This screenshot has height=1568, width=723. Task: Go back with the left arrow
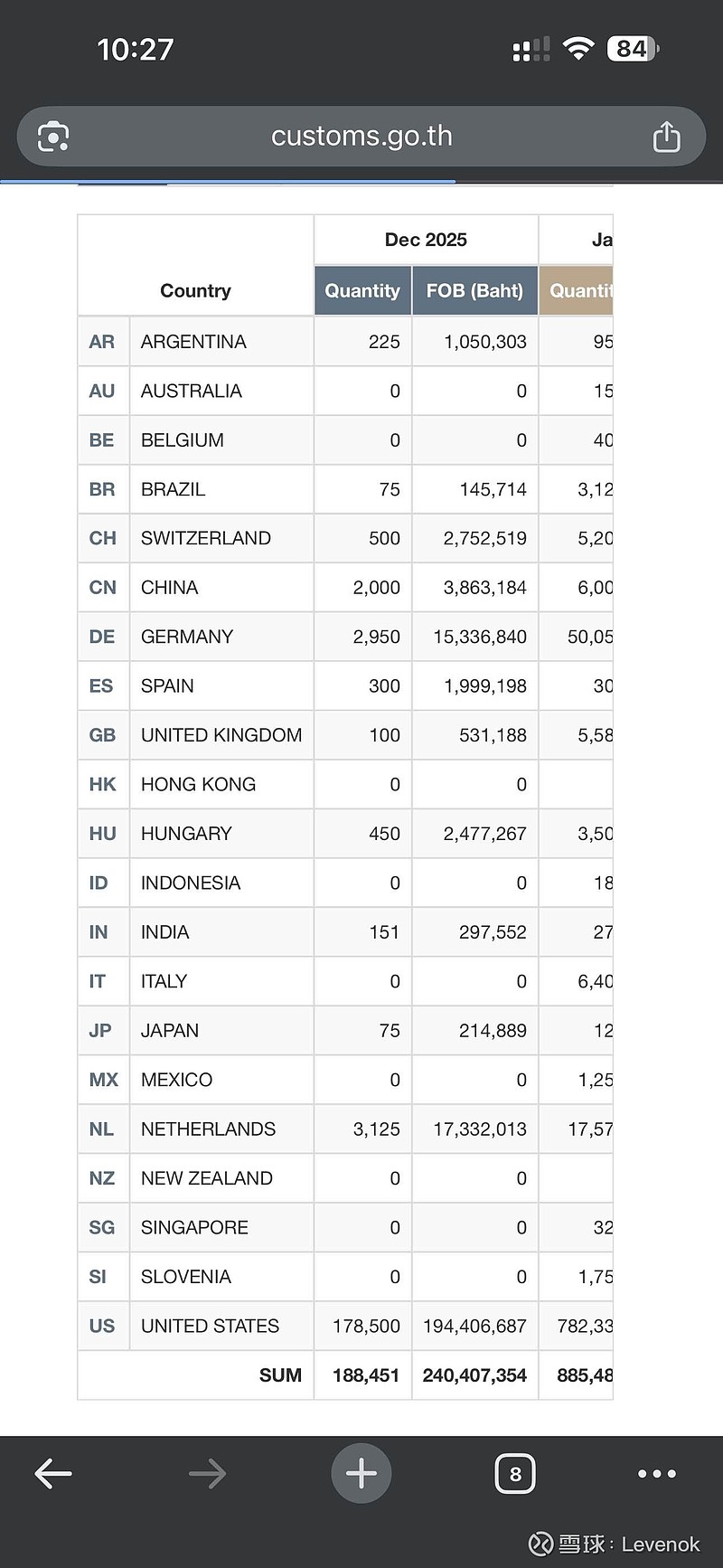(53, 1474)
